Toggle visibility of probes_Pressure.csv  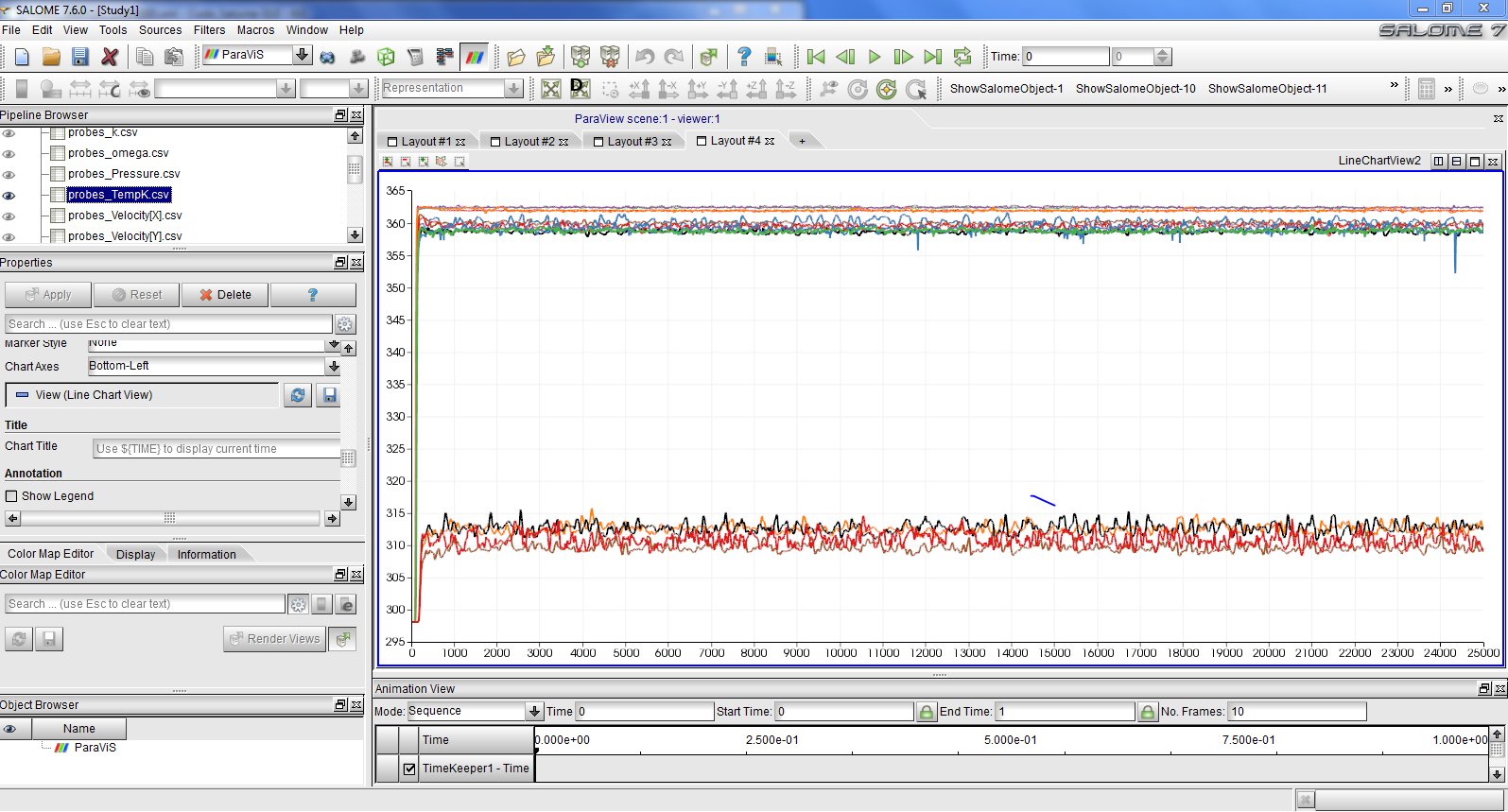[x=9, y=174]
